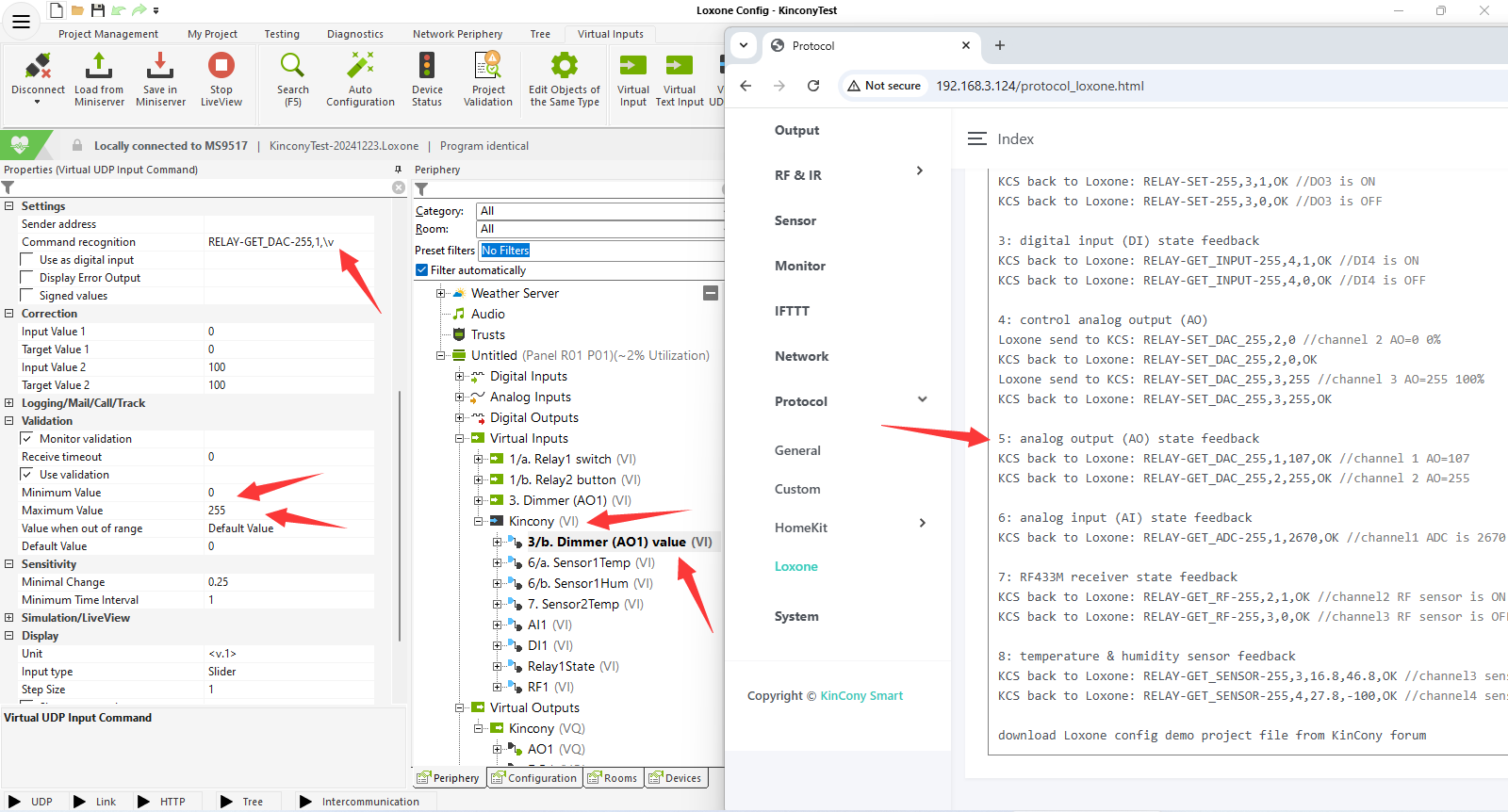Collapse the Correction properties section
The height and width of the screenshot is (812, 1508).
(x=9, y=314)
